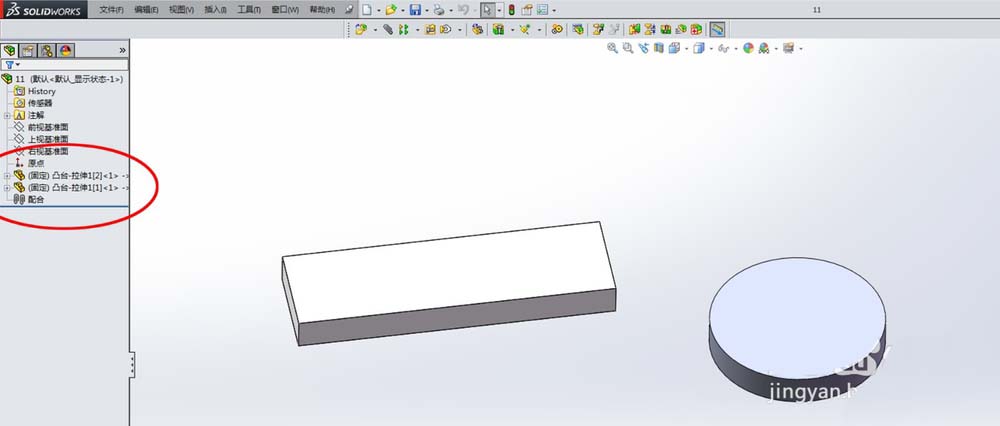Activate the Select cursor tool

(x=487, y=10)
